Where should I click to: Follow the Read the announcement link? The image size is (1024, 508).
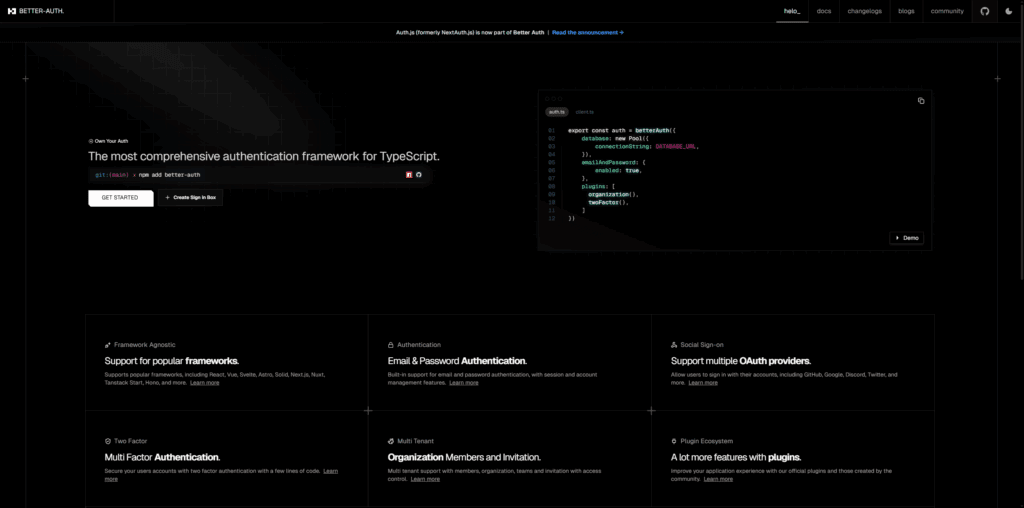point(588,32)
